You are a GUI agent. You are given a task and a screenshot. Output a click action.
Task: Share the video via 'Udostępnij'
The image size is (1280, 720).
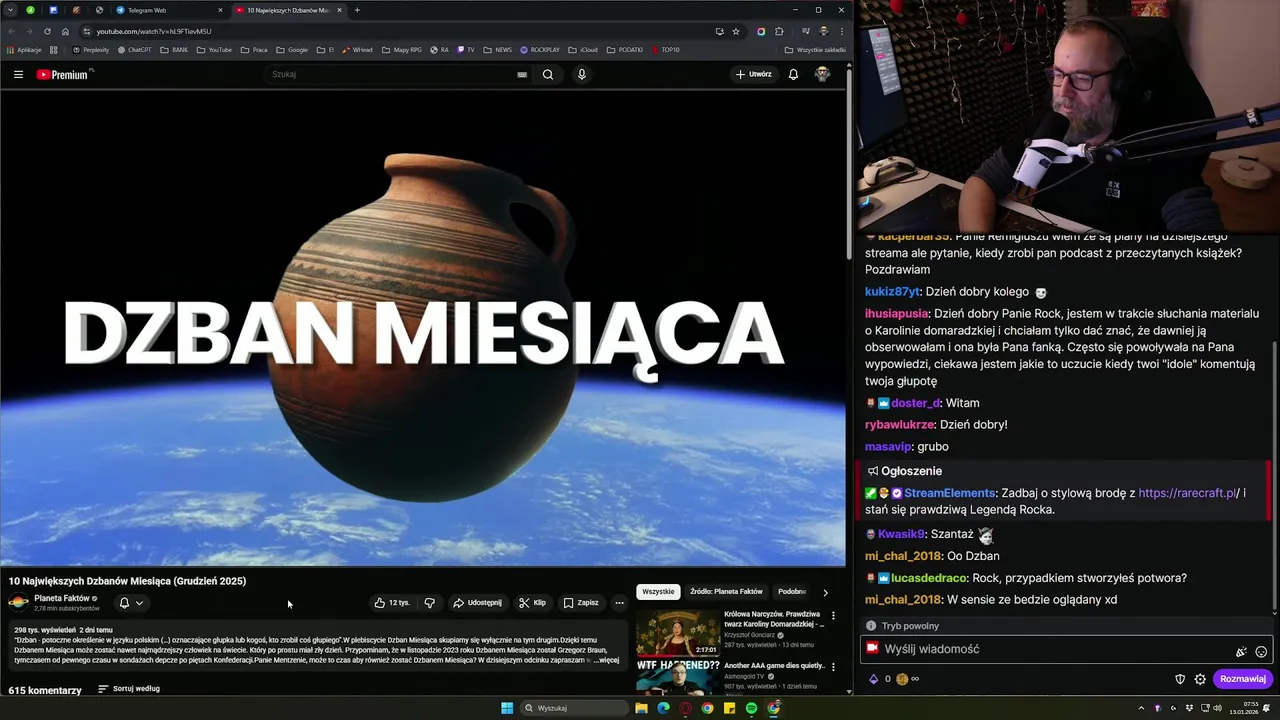pos(478,603)
